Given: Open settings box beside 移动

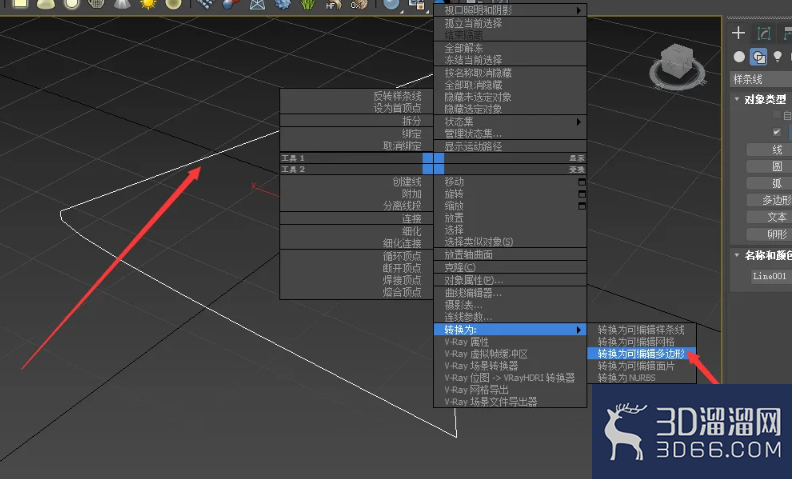Looking at the screenshot, I should pyautogui.click(x=582, y=182).
